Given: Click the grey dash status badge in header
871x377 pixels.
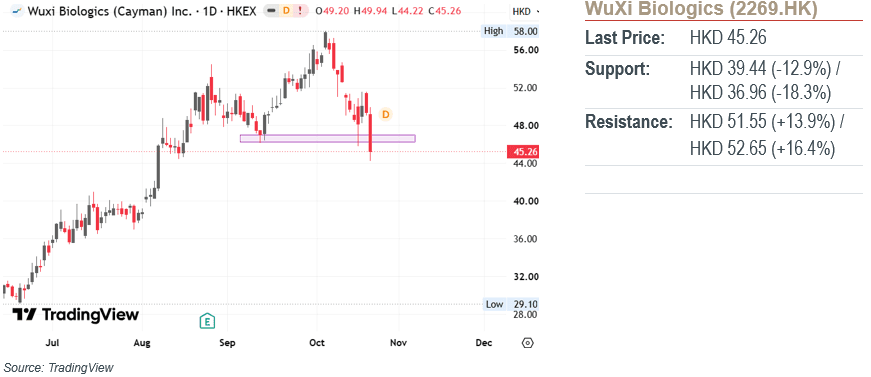Looking at the screenshot, I should [272, 11].
